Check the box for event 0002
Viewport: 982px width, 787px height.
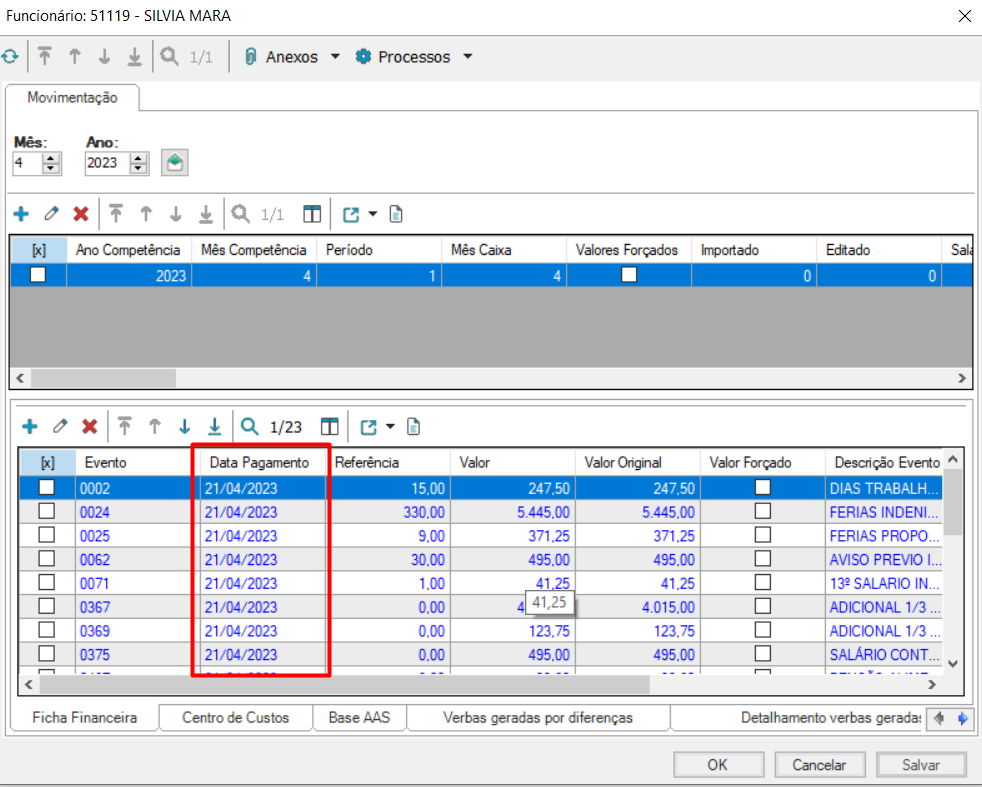click(x=46, y=488)
